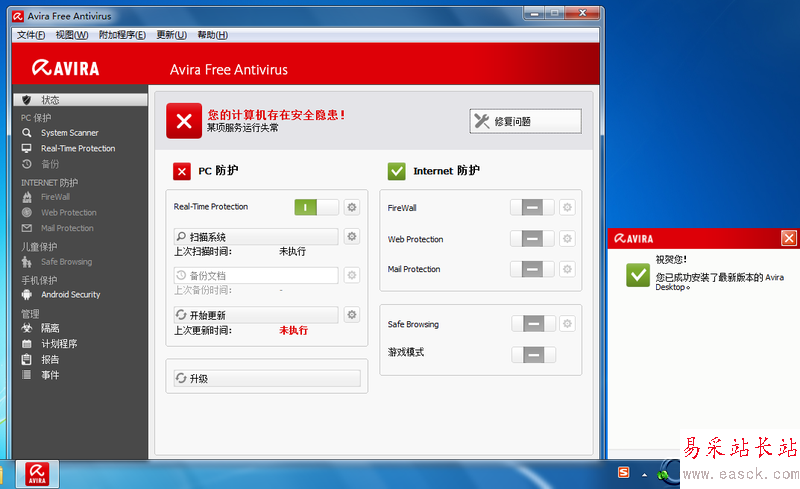The width and height of the screenshot is (800, 489).
Task: Toggle the Web Protection switch
Action: (x=532, y=238)
